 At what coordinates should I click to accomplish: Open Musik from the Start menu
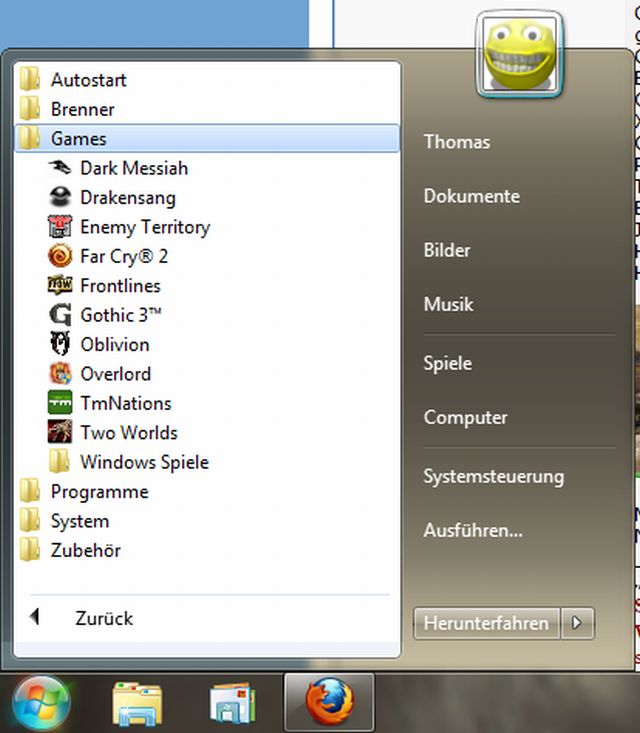[448, 304]
